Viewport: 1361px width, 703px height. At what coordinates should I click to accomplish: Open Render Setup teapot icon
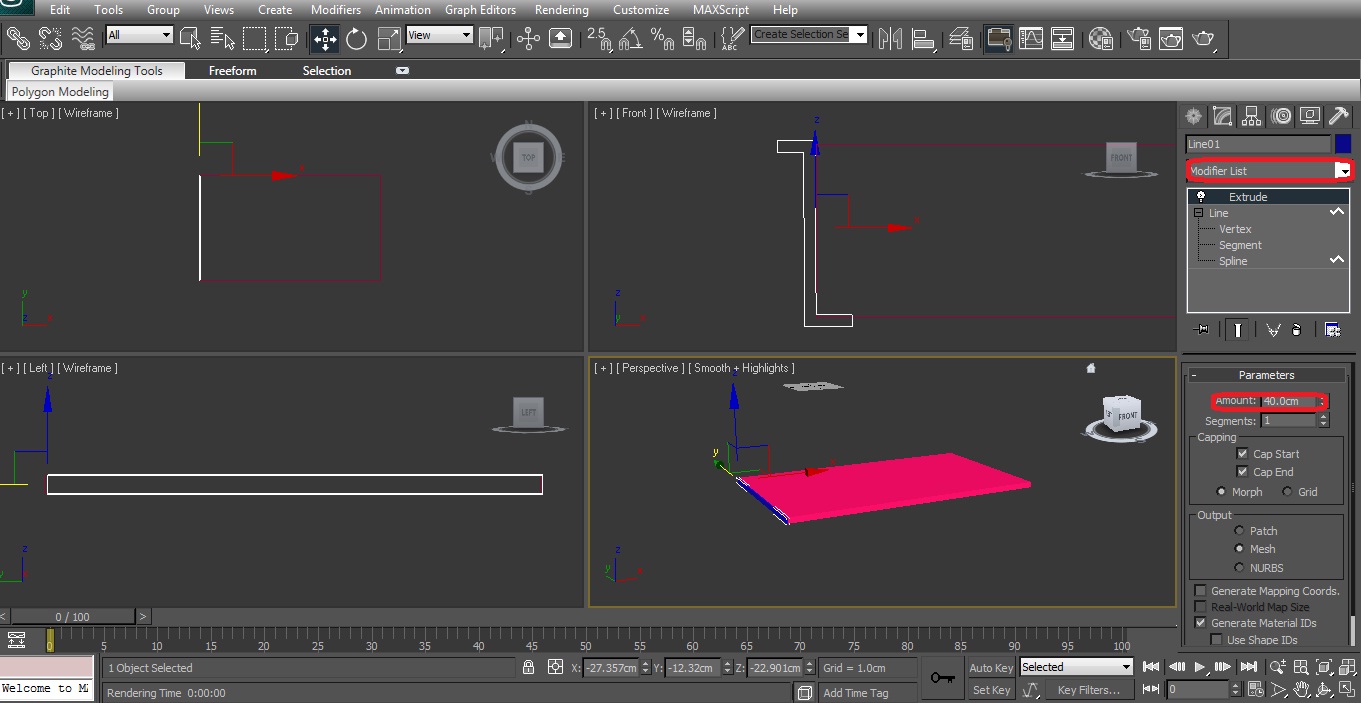click(x=1139, y=39)
